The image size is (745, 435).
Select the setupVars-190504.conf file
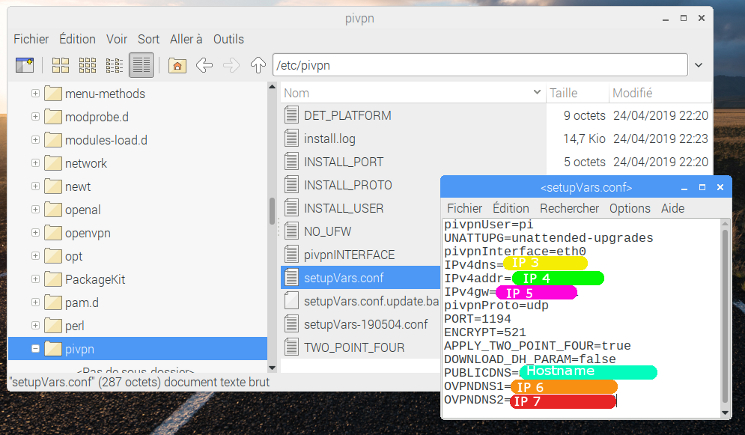click(x=366, y=325)
